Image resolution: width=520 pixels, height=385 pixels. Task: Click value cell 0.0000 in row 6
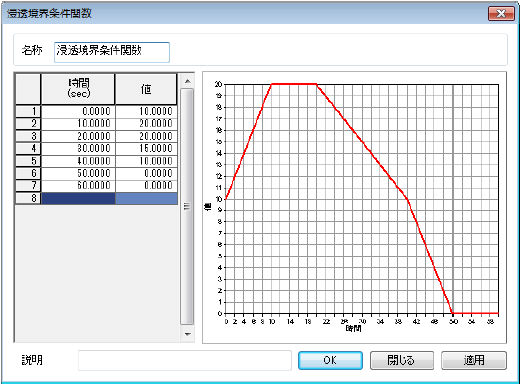(146, 173)
